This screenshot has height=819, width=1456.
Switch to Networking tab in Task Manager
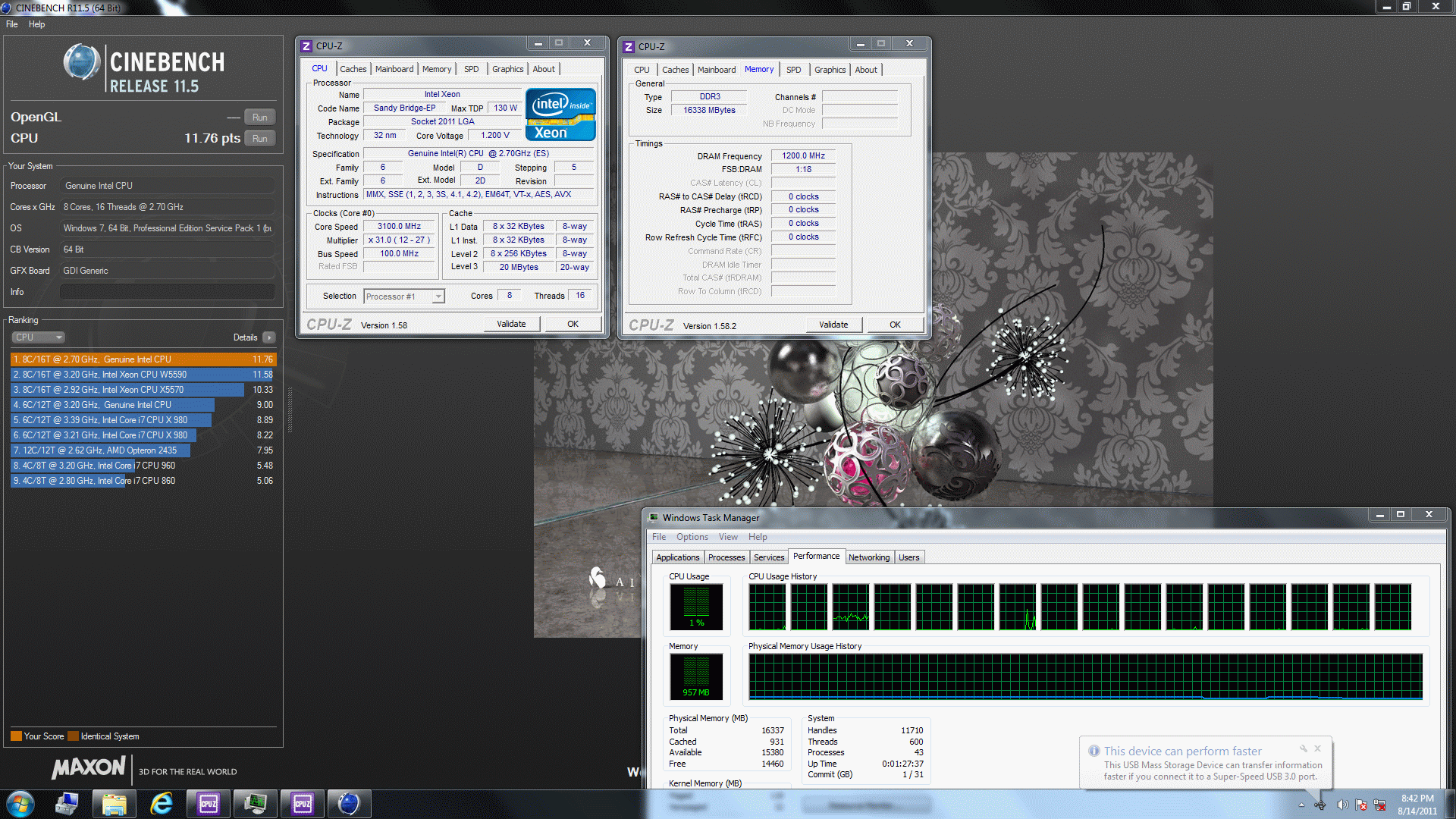pyautogui.click(x=869, y=557)
